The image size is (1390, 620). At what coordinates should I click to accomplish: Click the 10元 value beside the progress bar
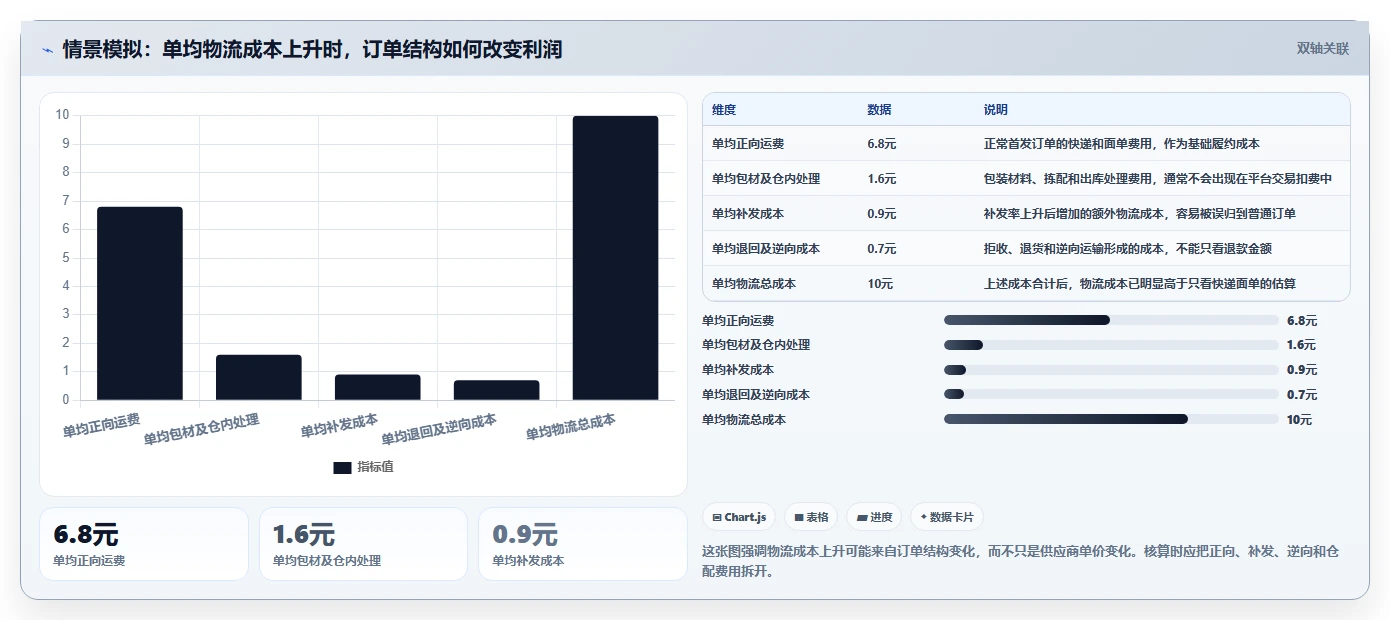click(x=1300, y=420)
